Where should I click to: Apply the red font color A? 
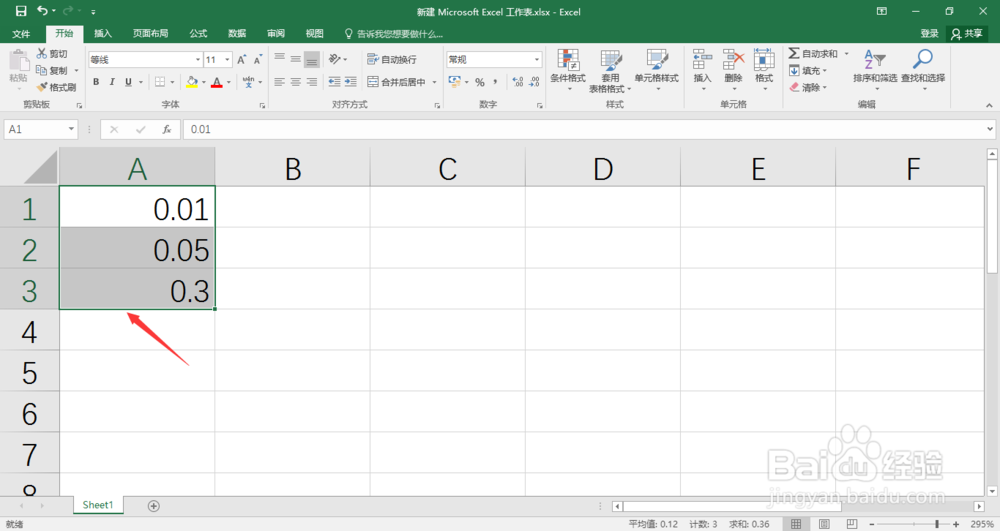[x=217, y=82]
